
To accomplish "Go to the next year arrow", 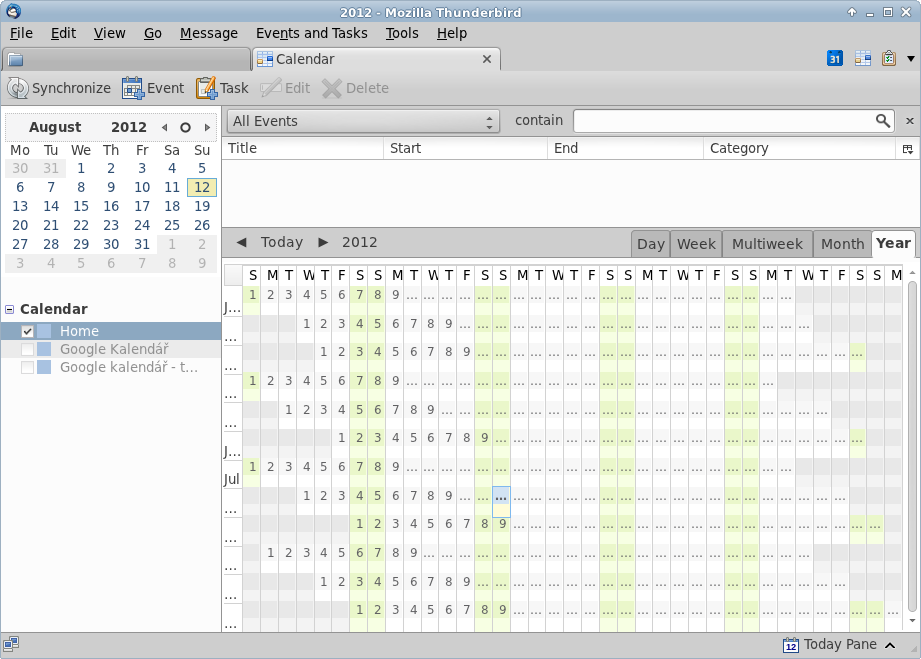I will click(323, 243).
